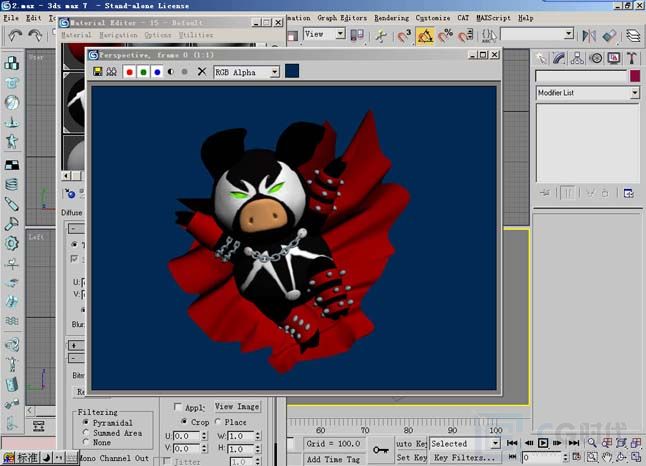
Task: Switch to the Modify command panel tab
Action: 559,58
